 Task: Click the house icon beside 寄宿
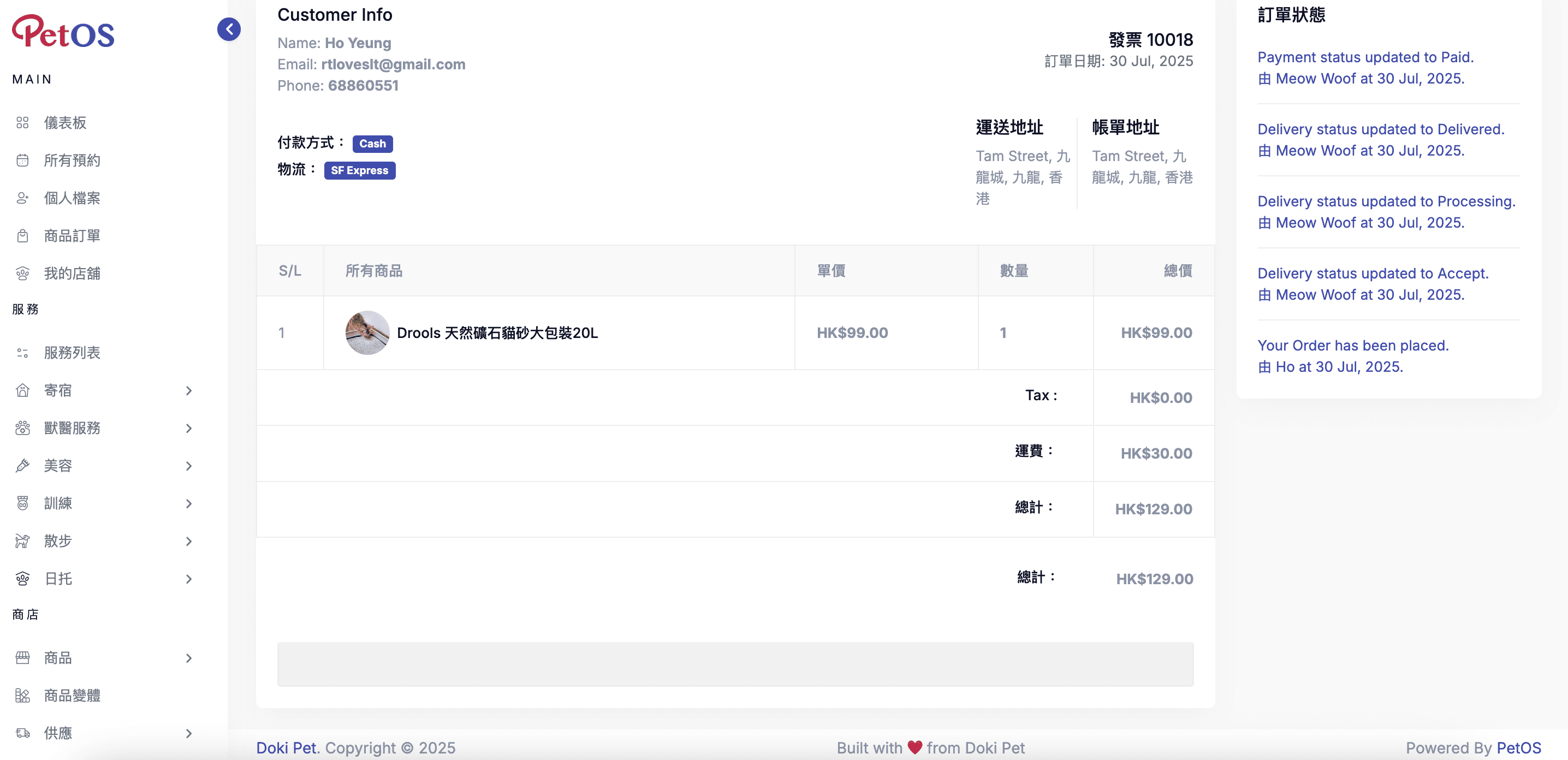point(22,391)
